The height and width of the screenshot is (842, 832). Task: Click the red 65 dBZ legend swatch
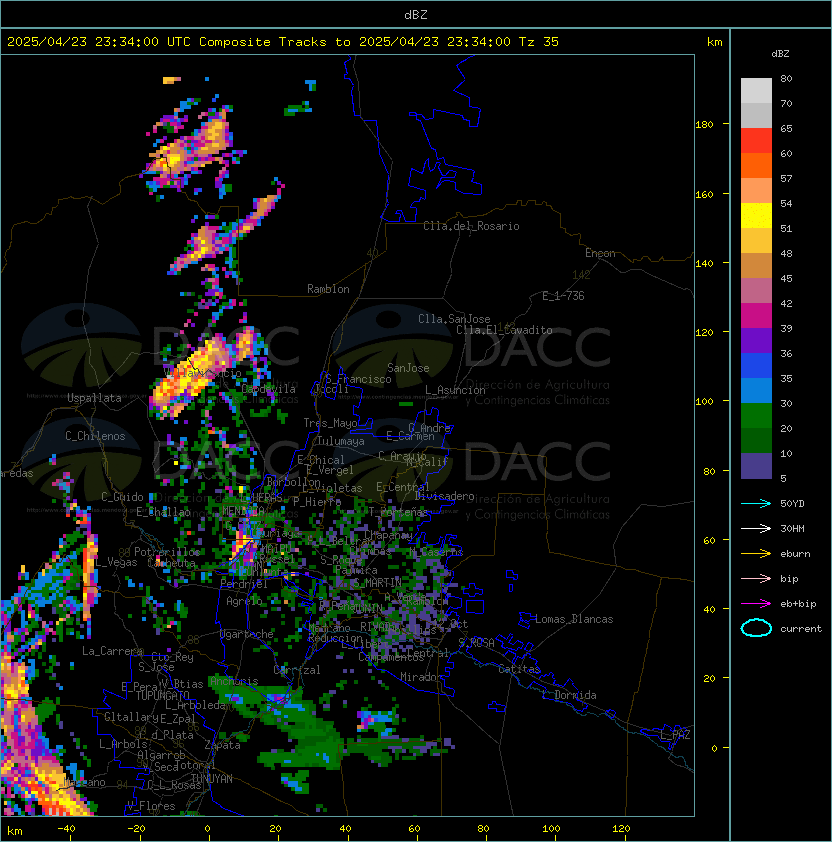[756, 140]
